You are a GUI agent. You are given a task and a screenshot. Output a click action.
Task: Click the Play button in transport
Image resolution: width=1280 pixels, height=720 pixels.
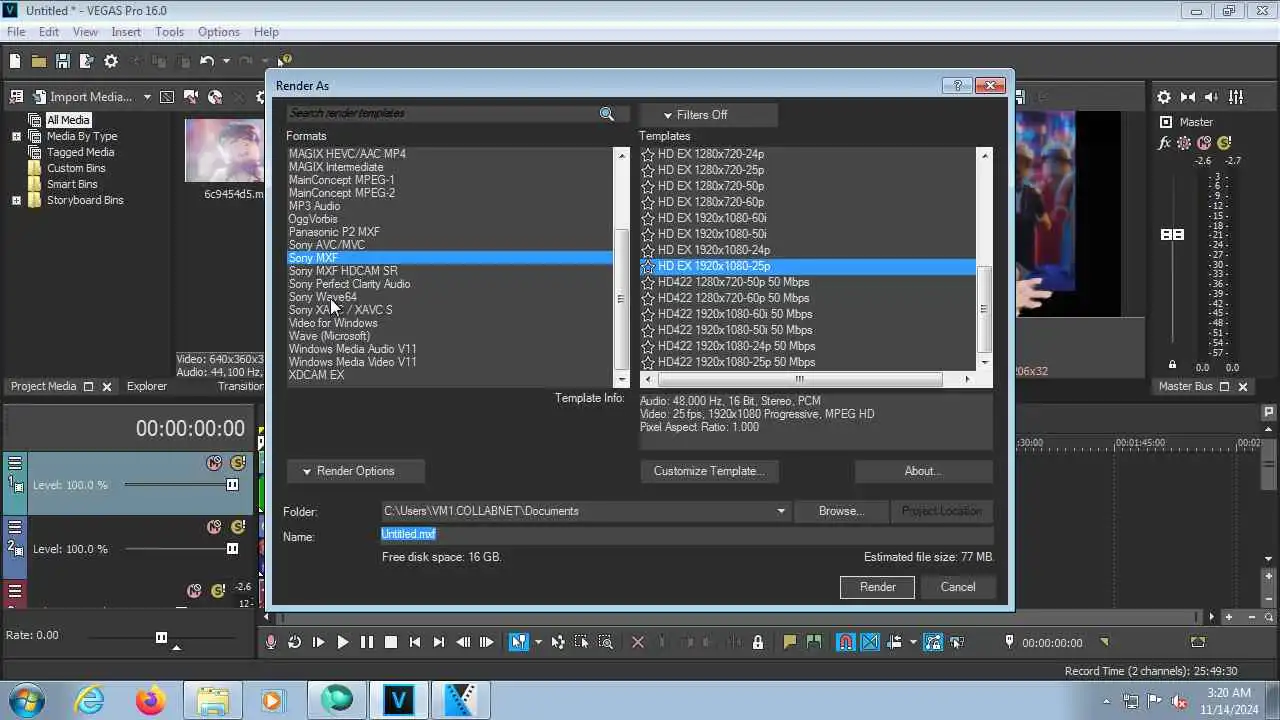342,642
